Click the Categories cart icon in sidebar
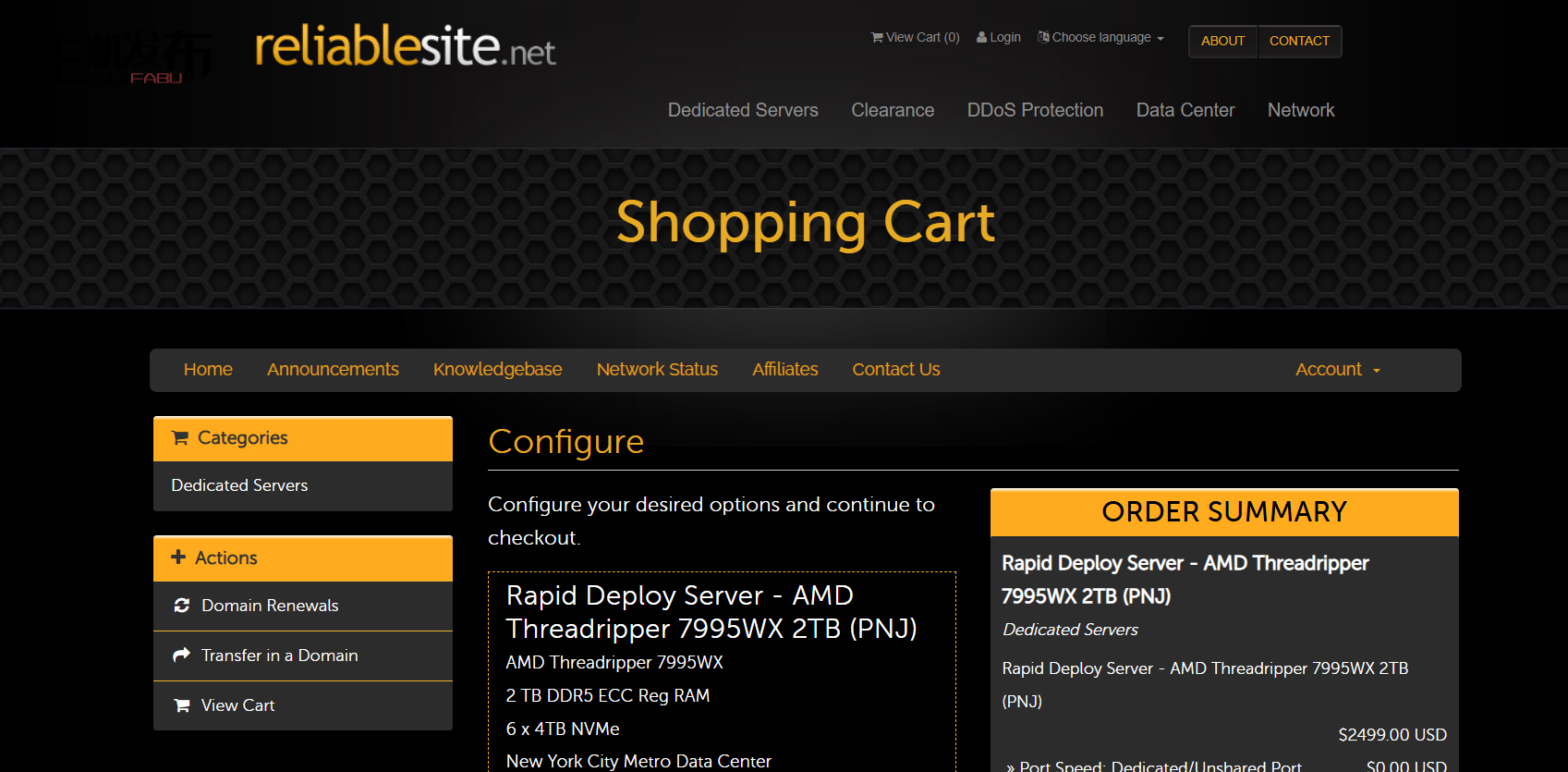Screen dimensions: 1568x772 (x=180, y=438)
